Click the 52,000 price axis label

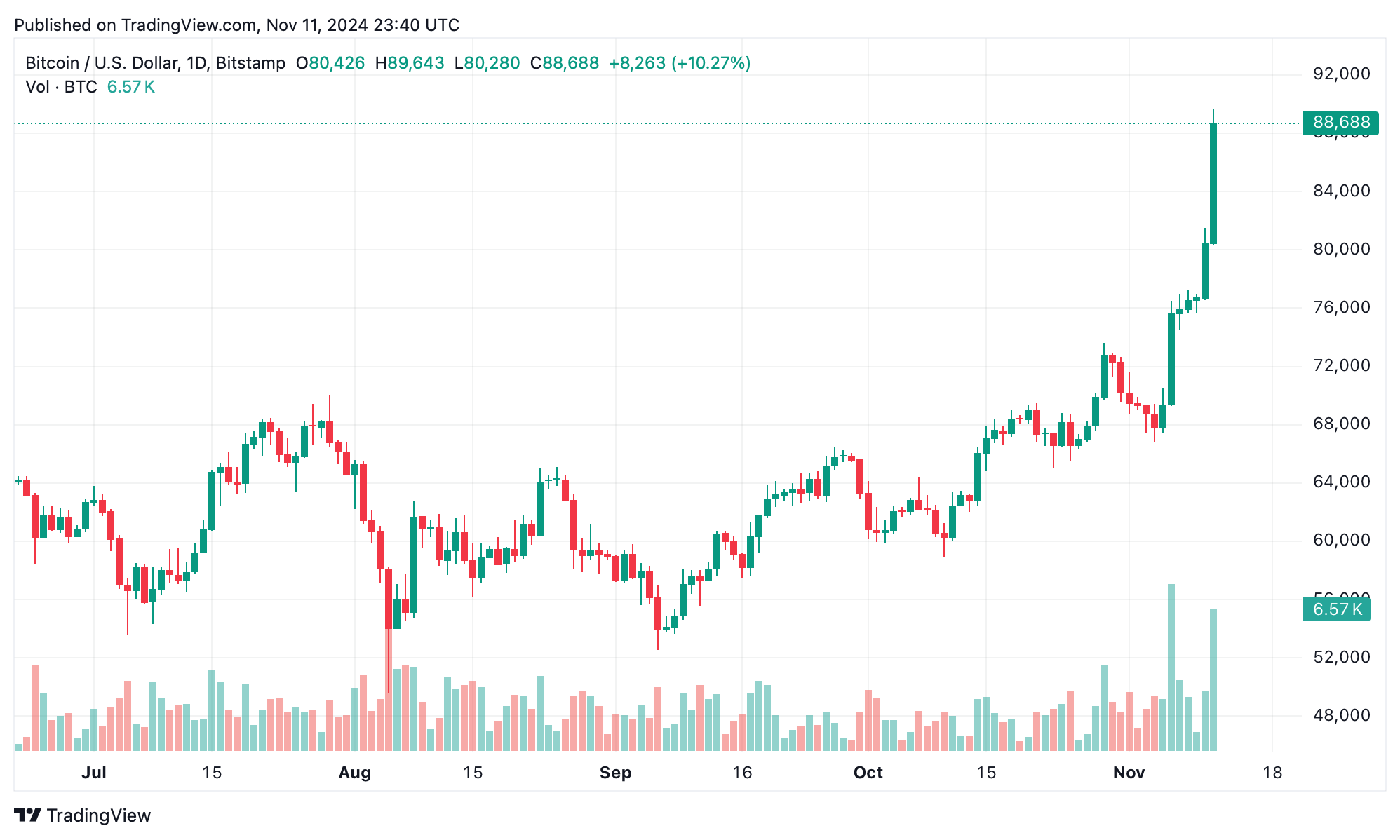pyautogui.click(x=1341, y=657)
